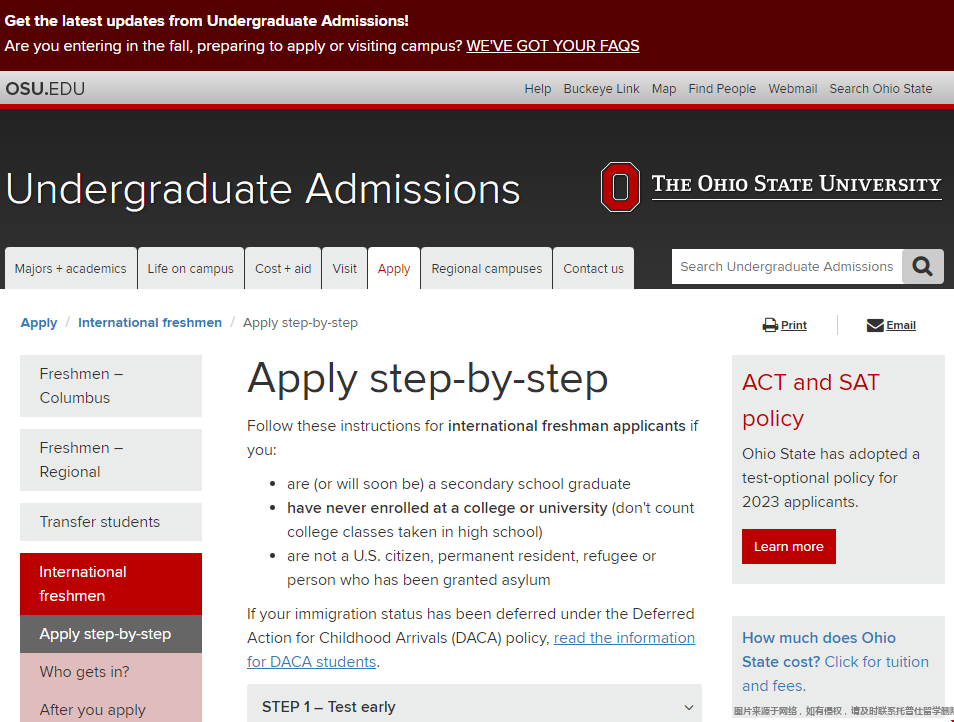Viewport: 954px width, 722px height.
Task: Click the Apply step-by-step breadcrumb text
Action: (301, 322)
